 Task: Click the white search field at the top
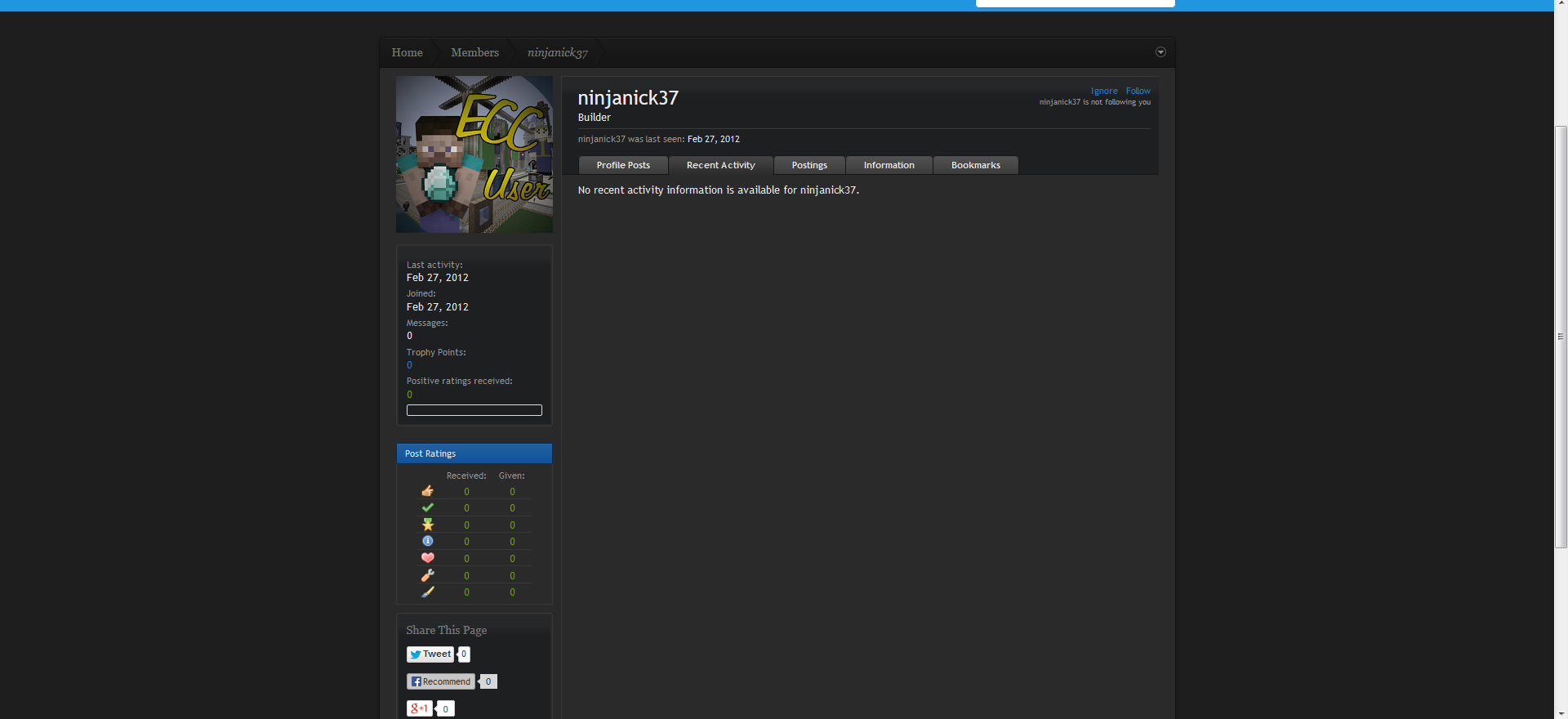1076,3
